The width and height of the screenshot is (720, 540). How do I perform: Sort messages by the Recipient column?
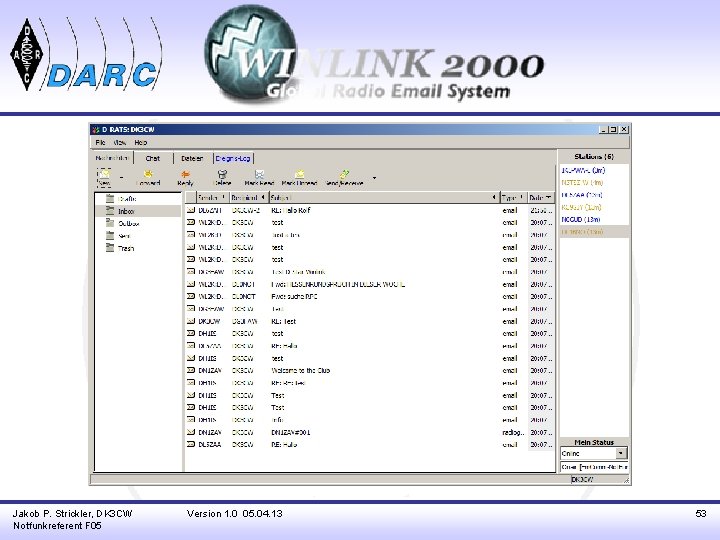[x=248, y=197]
